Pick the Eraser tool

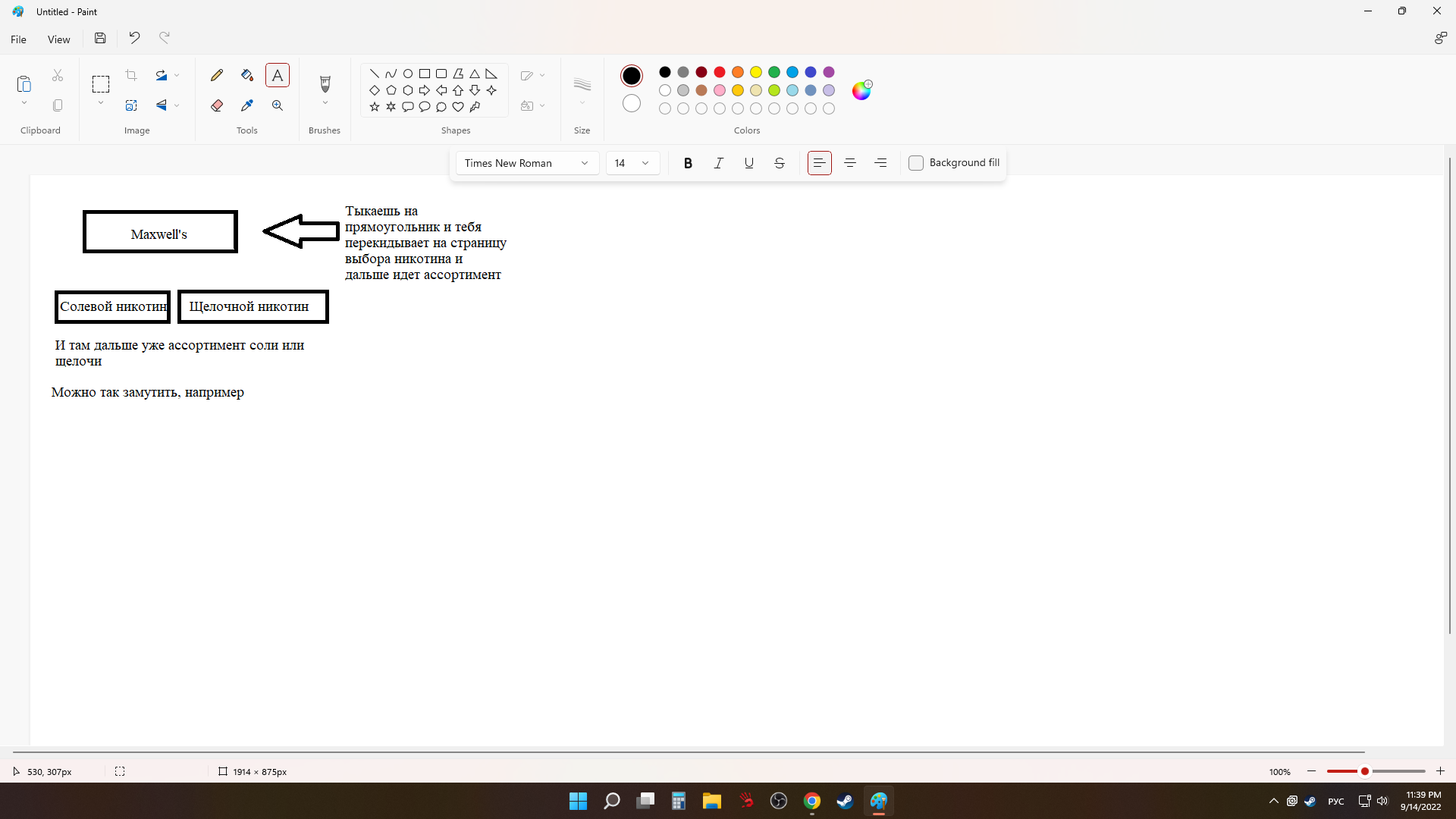coord(217,105)
